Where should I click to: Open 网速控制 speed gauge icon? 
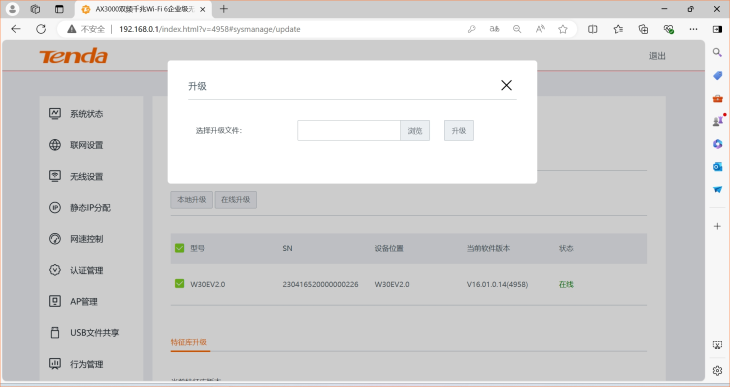click(55, 239)
